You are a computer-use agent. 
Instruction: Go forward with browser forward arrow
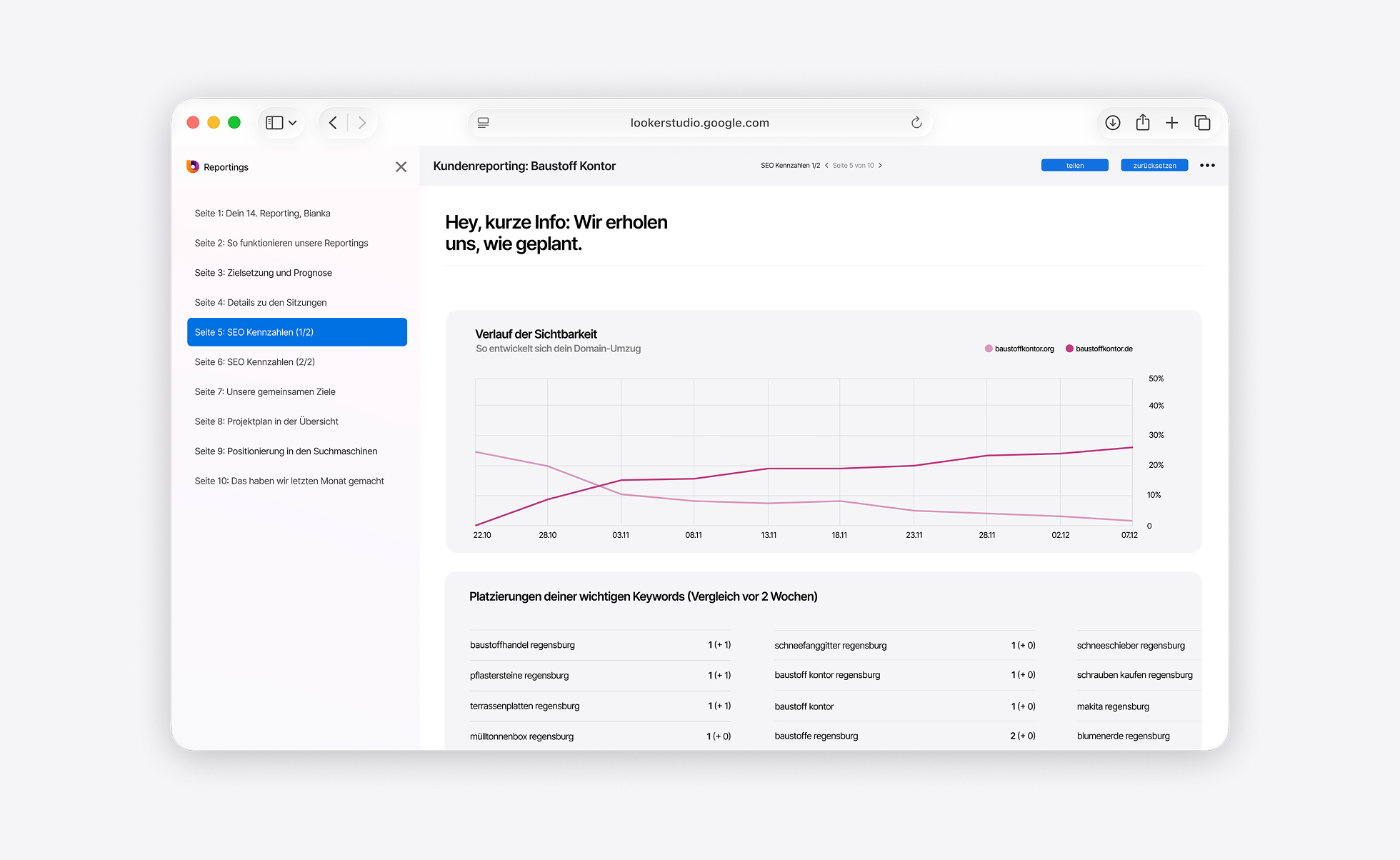pyautogui.click(x=362, y=123)
